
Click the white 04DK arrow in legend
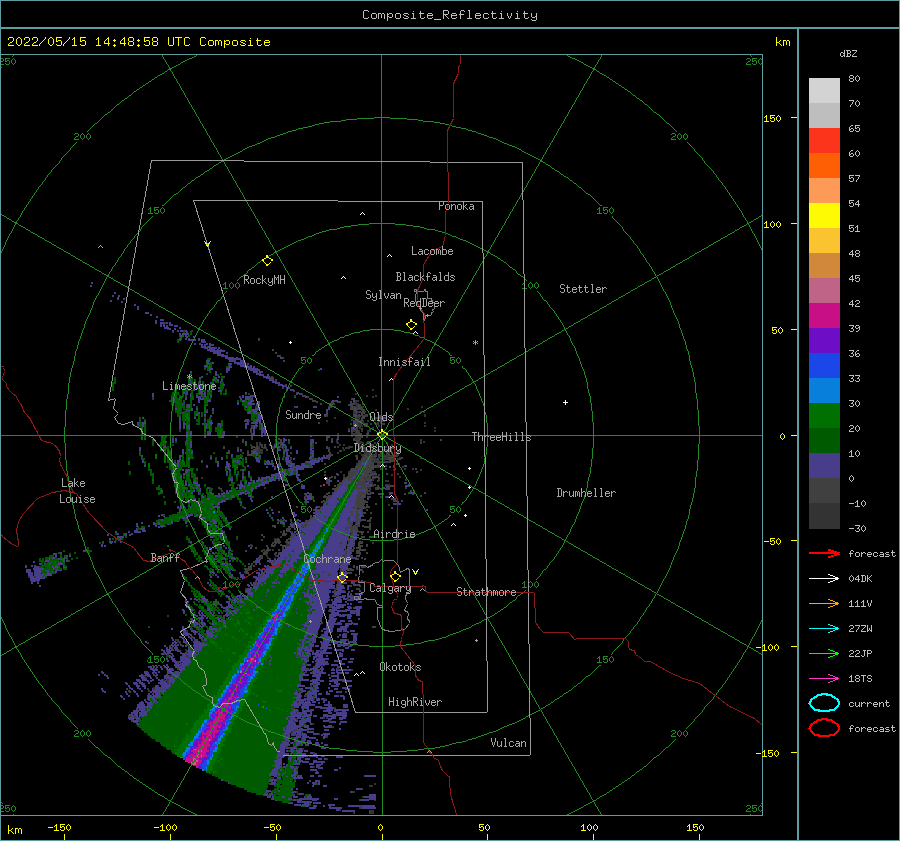[x=824, y=579]
